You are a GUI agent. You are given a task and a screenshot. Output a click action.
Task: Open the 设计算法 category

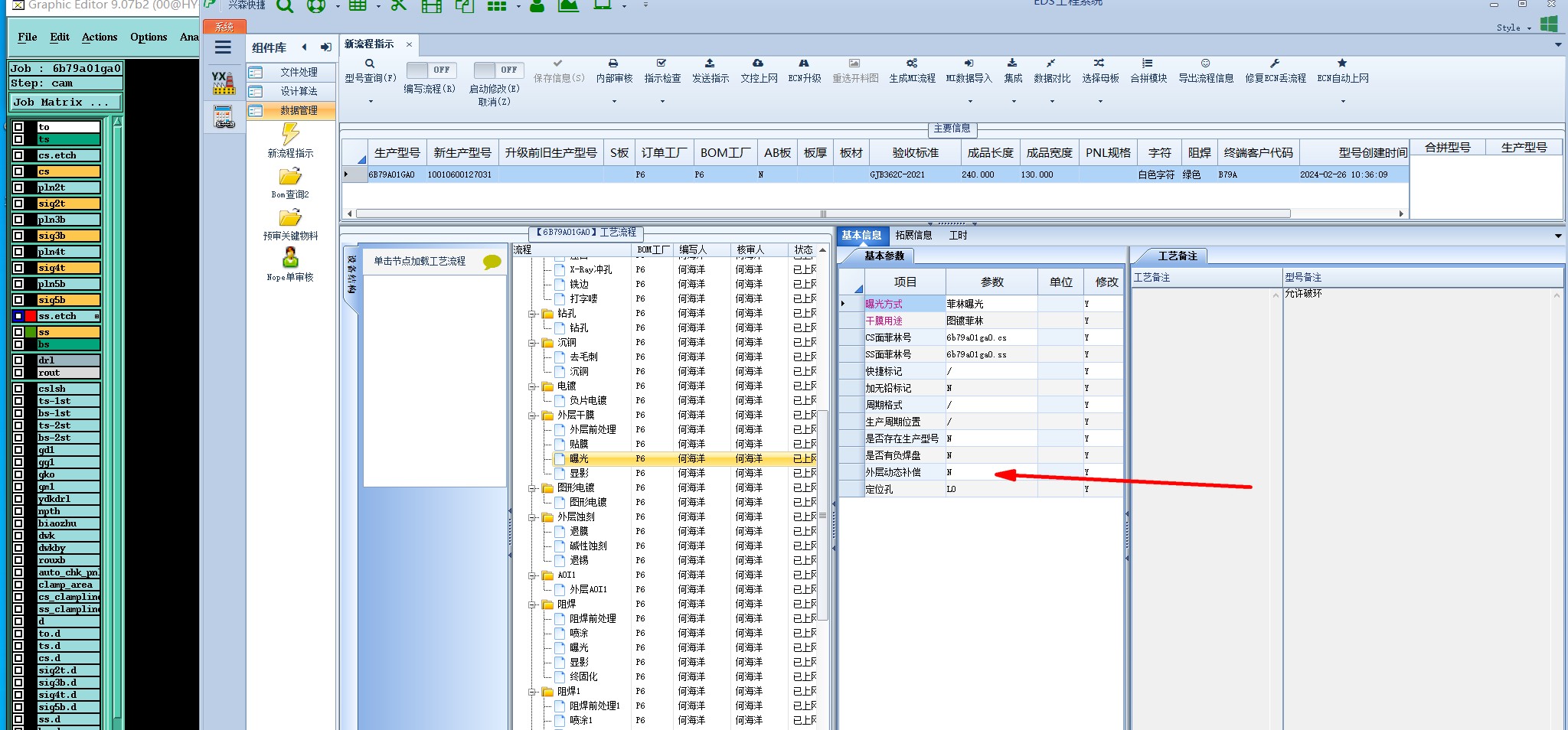[291, 91]
